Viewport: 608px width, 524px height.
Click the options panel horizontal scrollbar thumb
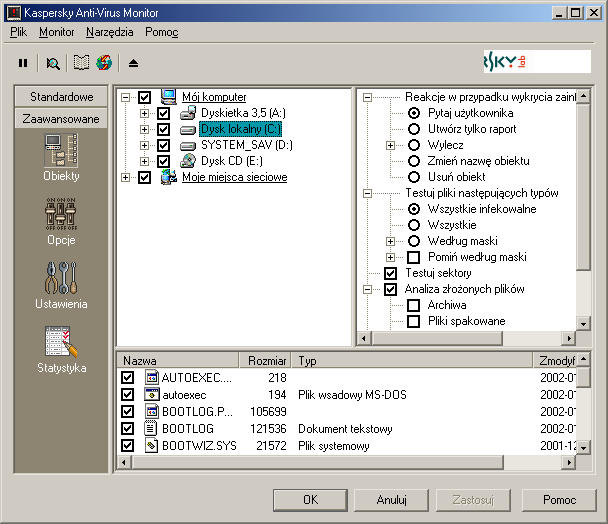[437, 338]
